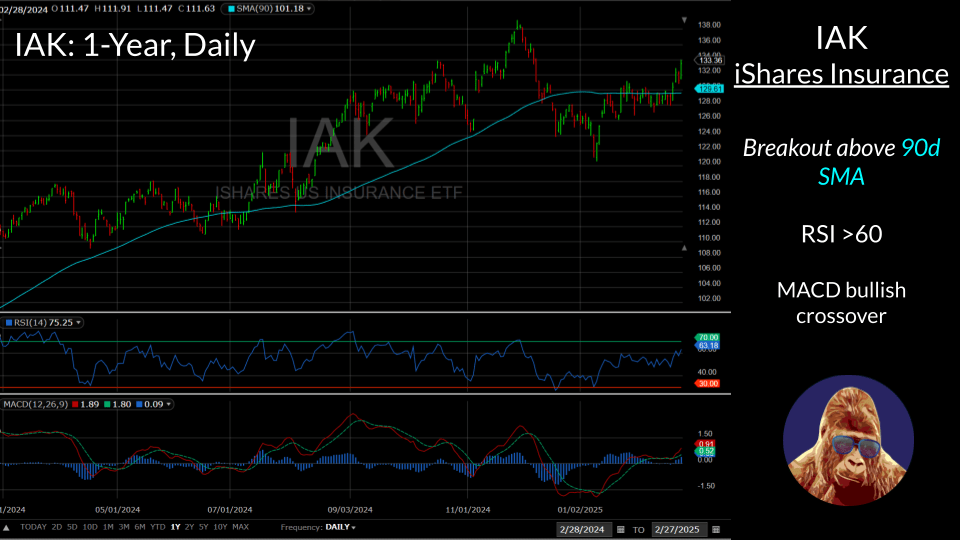Click the red 0.91 MACD value tag

705,444
